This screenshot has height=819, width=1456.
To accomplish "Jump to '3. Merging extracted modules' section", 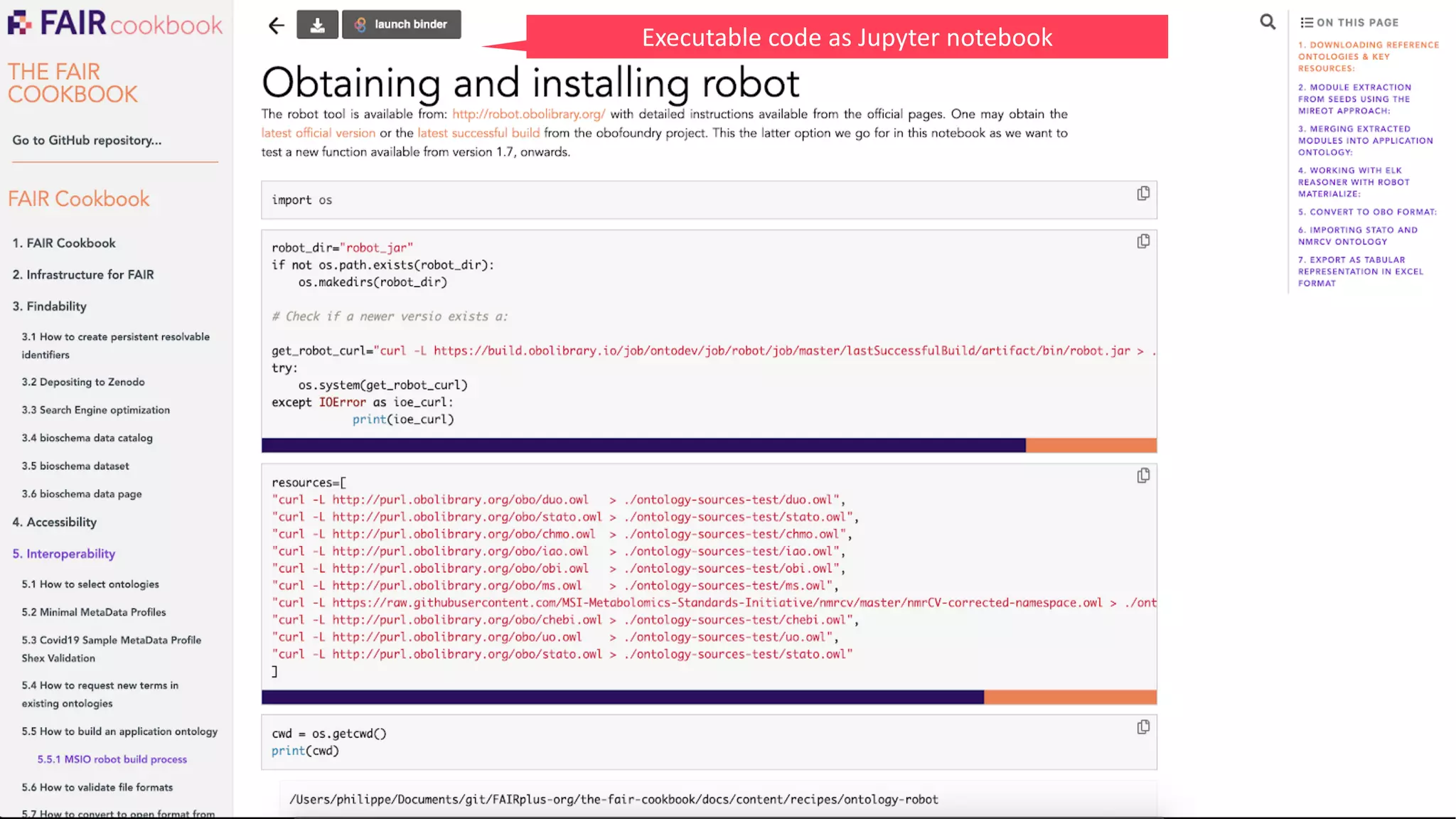I will coord(1366,140).
